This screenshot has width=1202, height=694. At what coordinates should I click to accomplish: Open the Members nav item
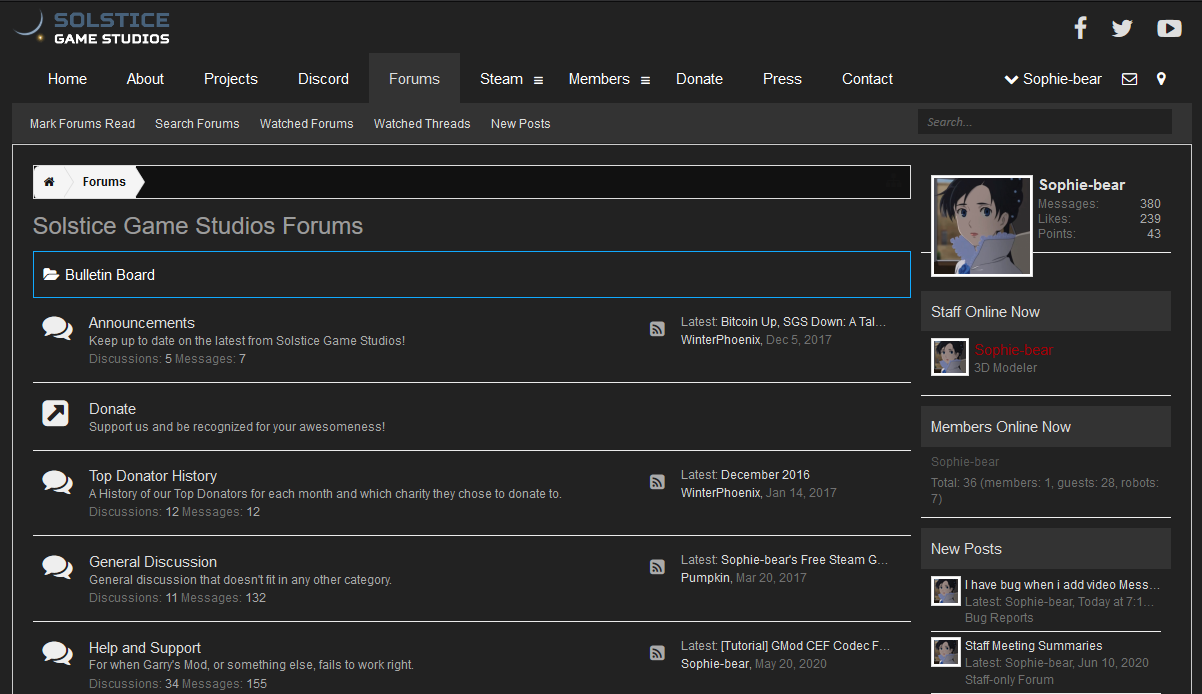tap(599, 79)
